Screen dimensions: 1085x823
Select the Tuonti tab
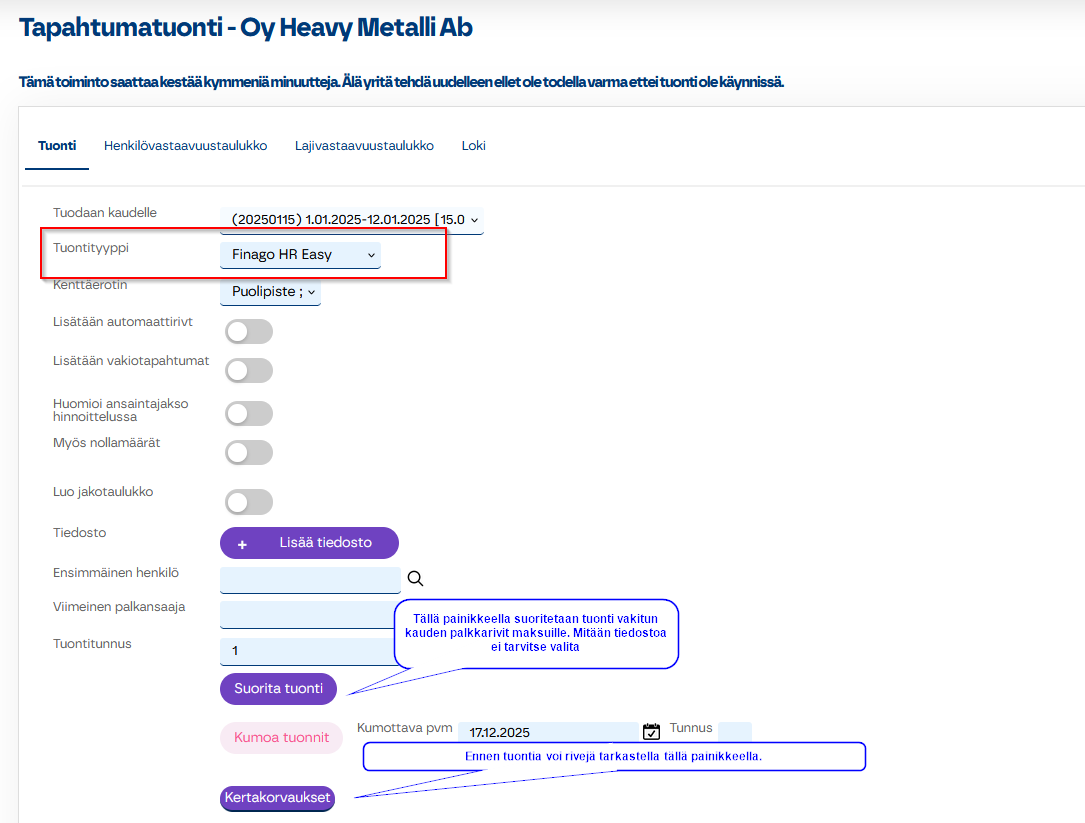click(x=57, y=146)
